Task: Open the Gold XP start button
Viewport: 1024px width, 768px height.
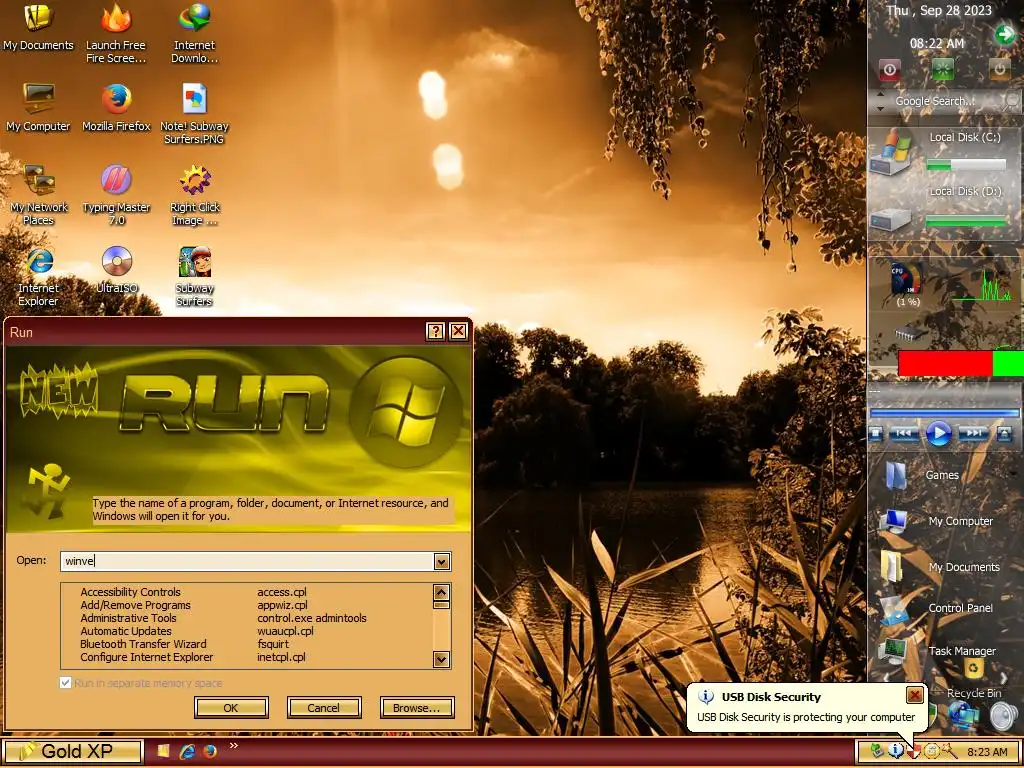Action: 72,752
